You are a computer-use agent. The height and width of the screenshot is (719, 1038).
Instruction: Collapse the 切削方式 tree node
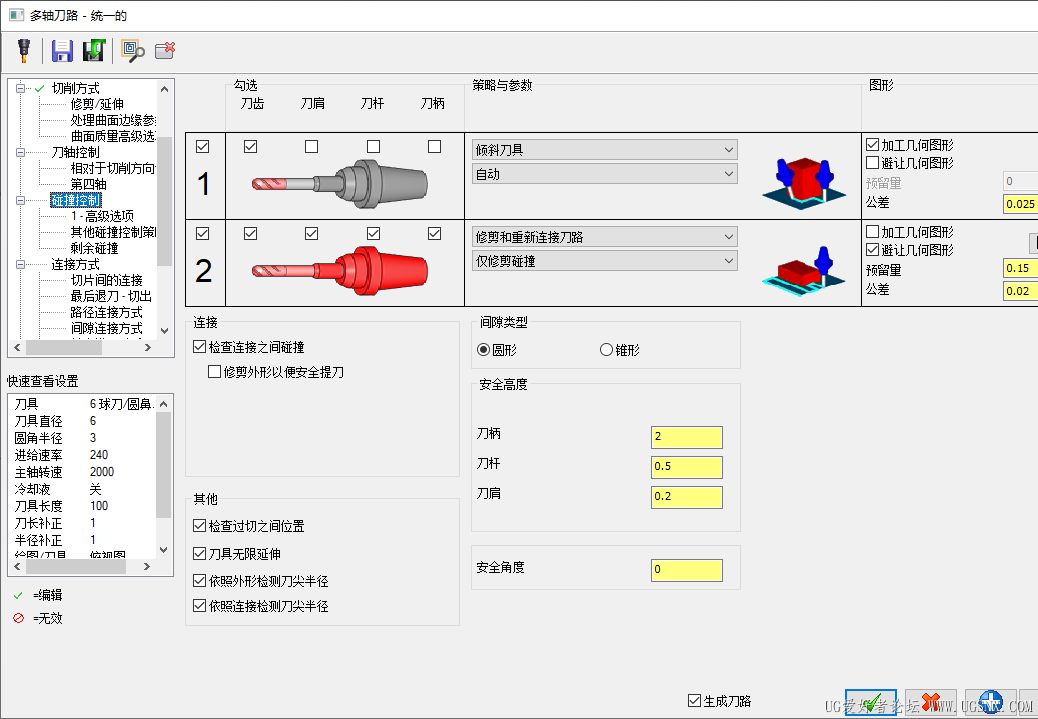pos(21,88)
